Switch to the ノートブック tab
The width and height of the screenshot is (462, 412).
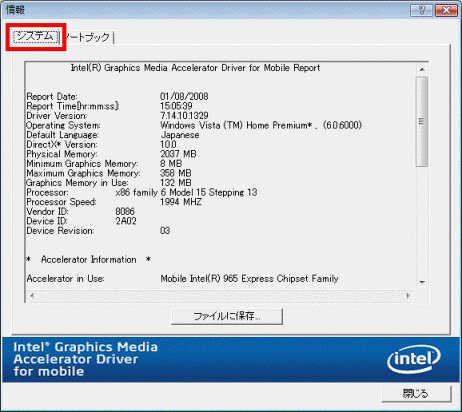click(x=88, y=37)
